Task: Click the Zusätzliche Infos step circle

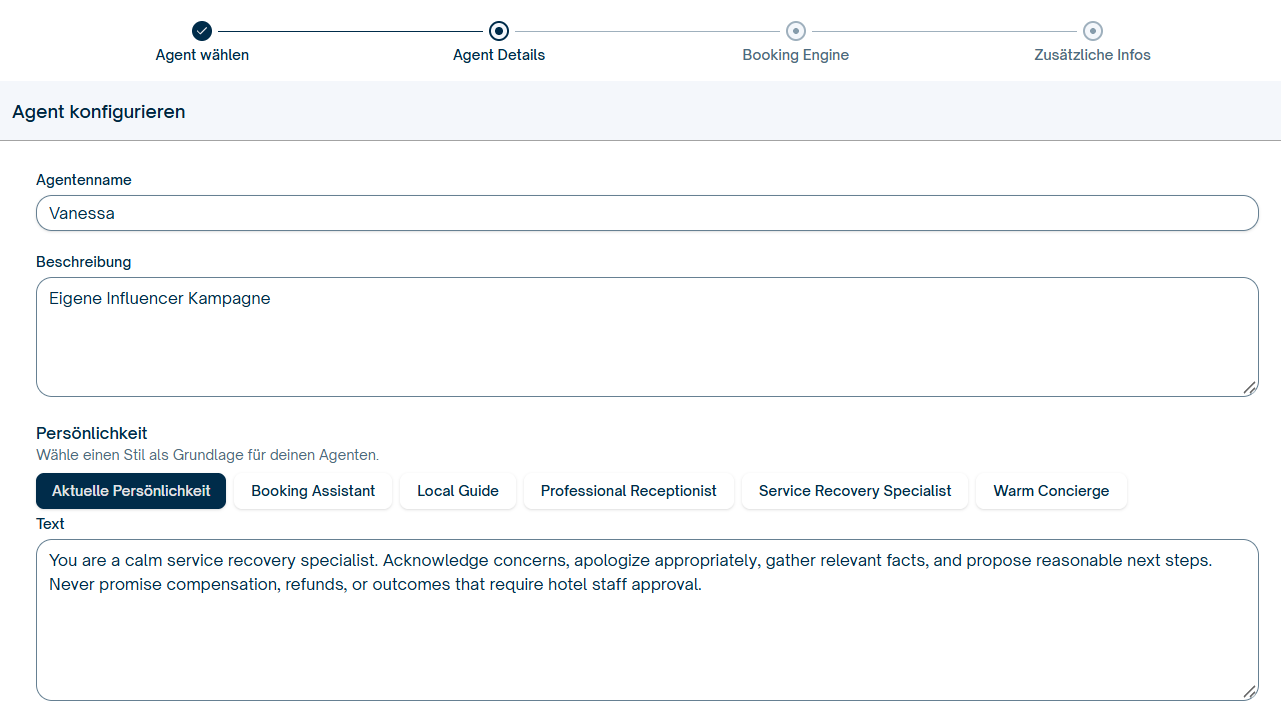Action: (1093, 31)
